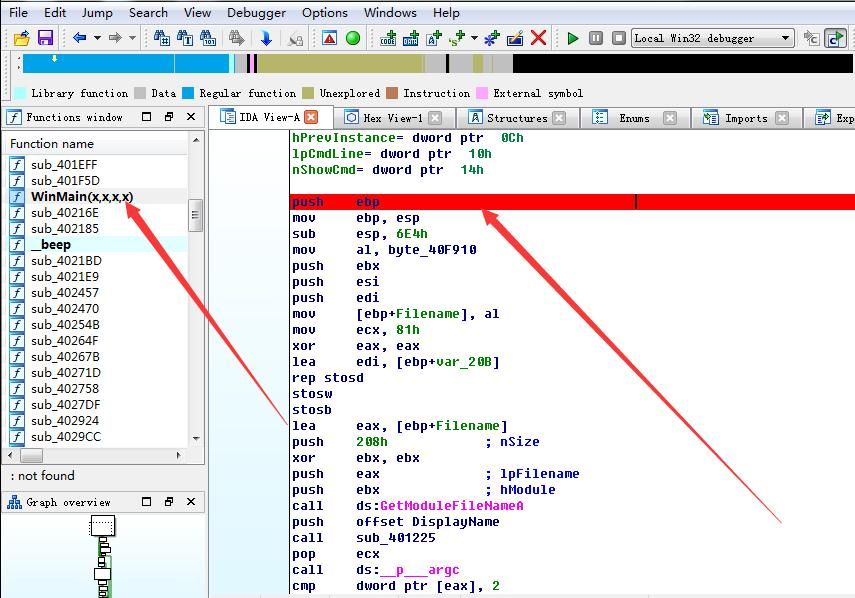
Task: Open the Windows menu
Action: point(390,13)
